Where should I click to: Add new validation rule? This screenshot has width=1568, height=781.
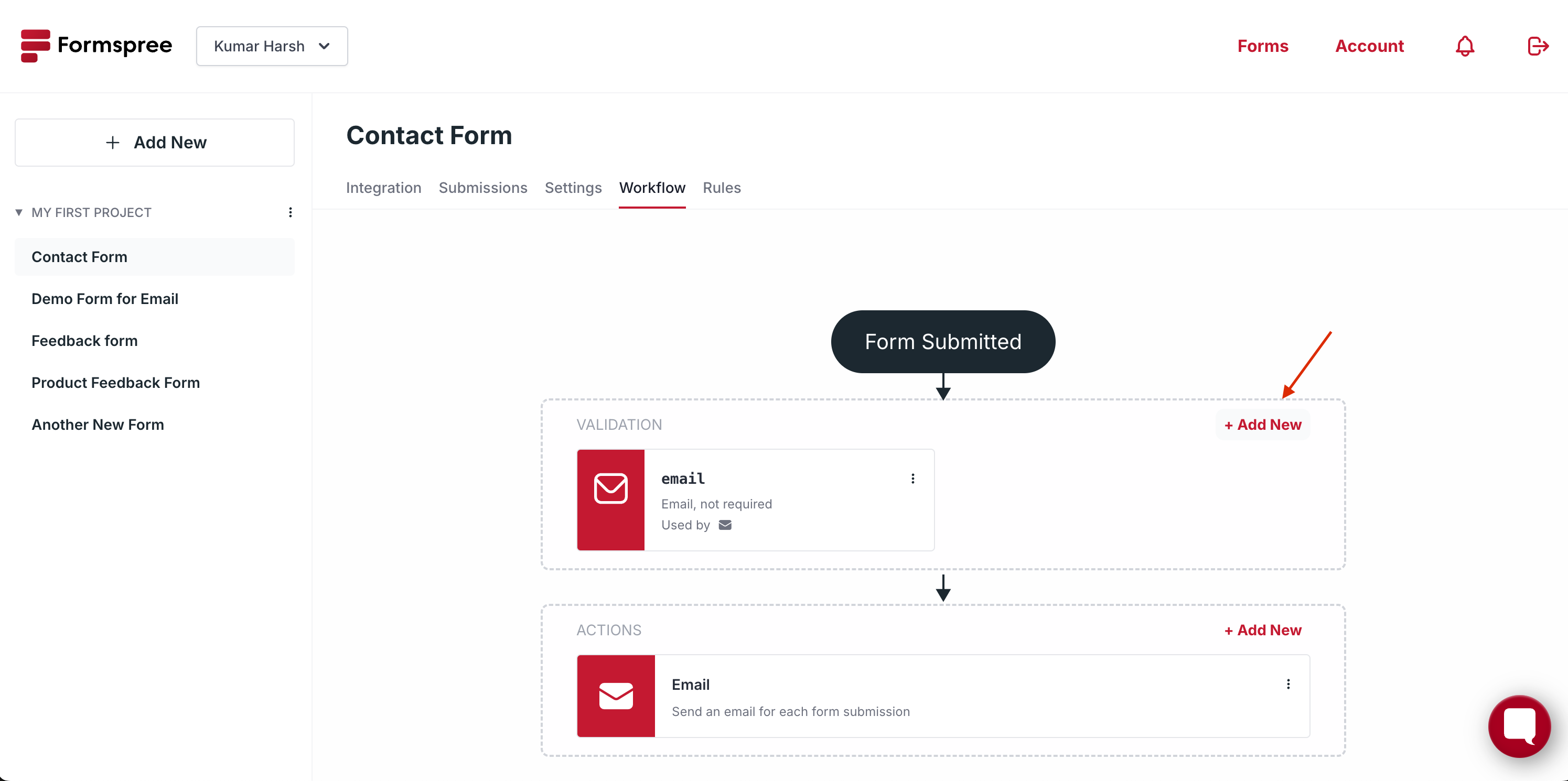pos(1263,425)
